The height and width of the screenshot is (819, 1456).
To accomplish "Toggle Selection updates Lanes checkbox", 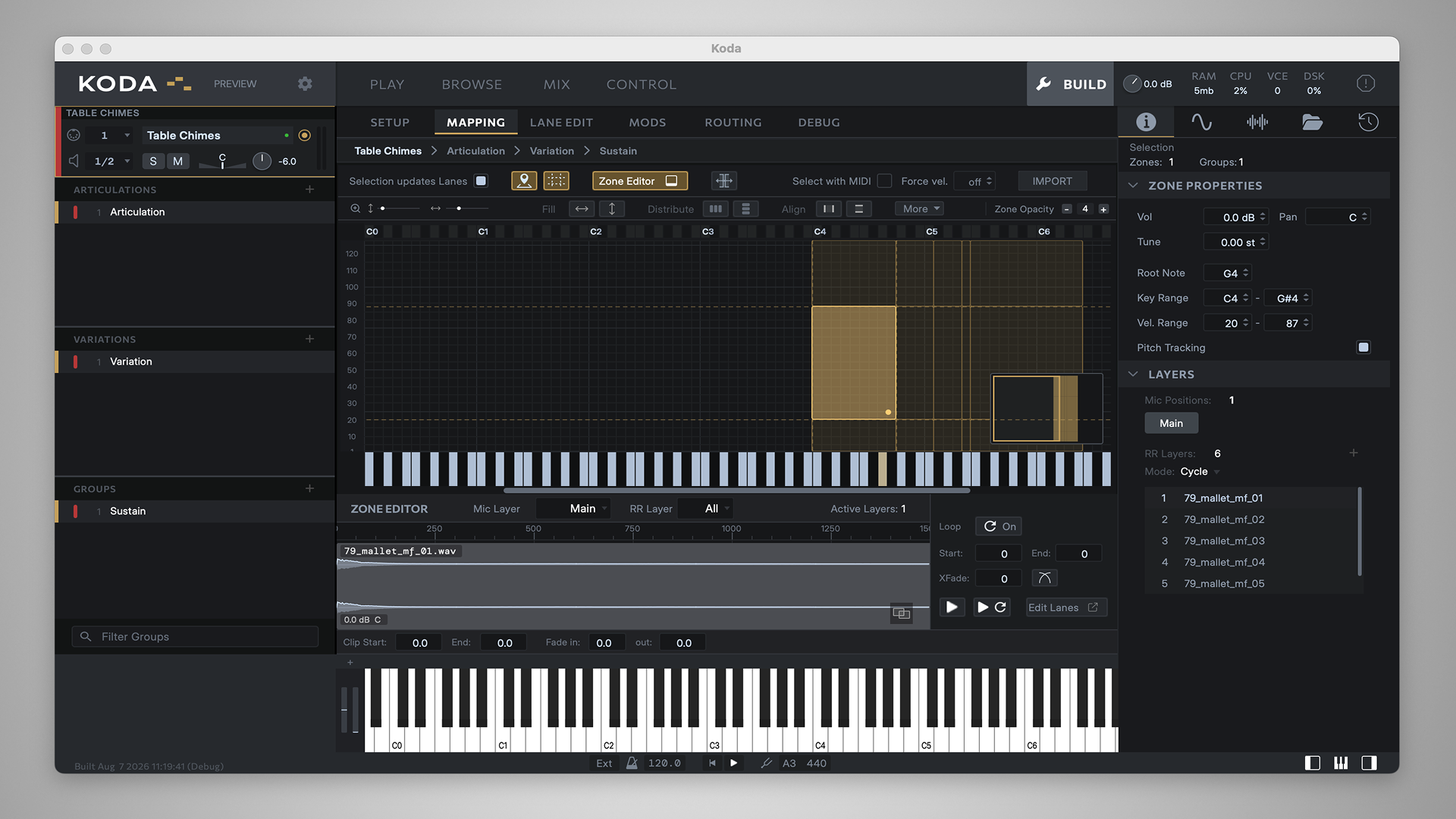I will click(x=481, y=180).
